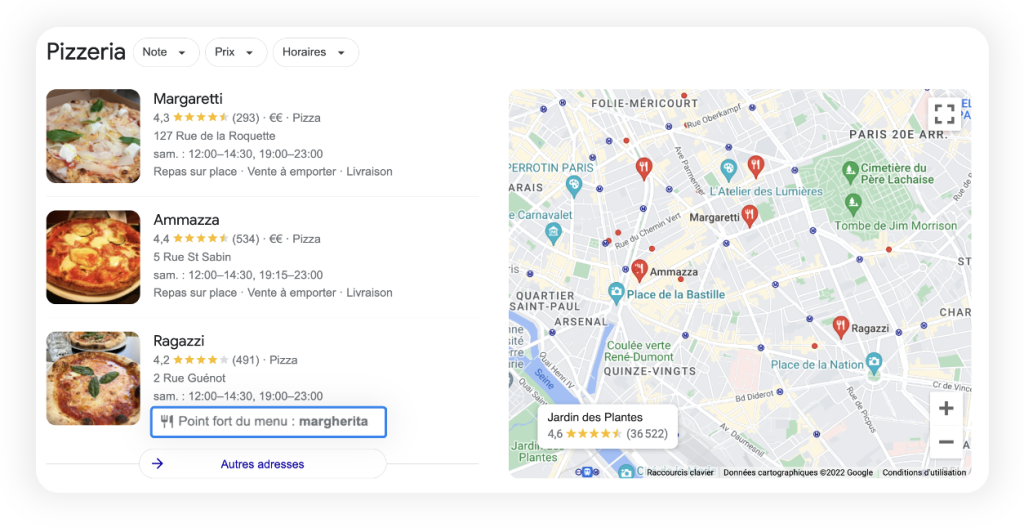The width and height of the screenshot is (1024, 528).
Task: Click the Margaretti label on the map
Action: point(714,217)
